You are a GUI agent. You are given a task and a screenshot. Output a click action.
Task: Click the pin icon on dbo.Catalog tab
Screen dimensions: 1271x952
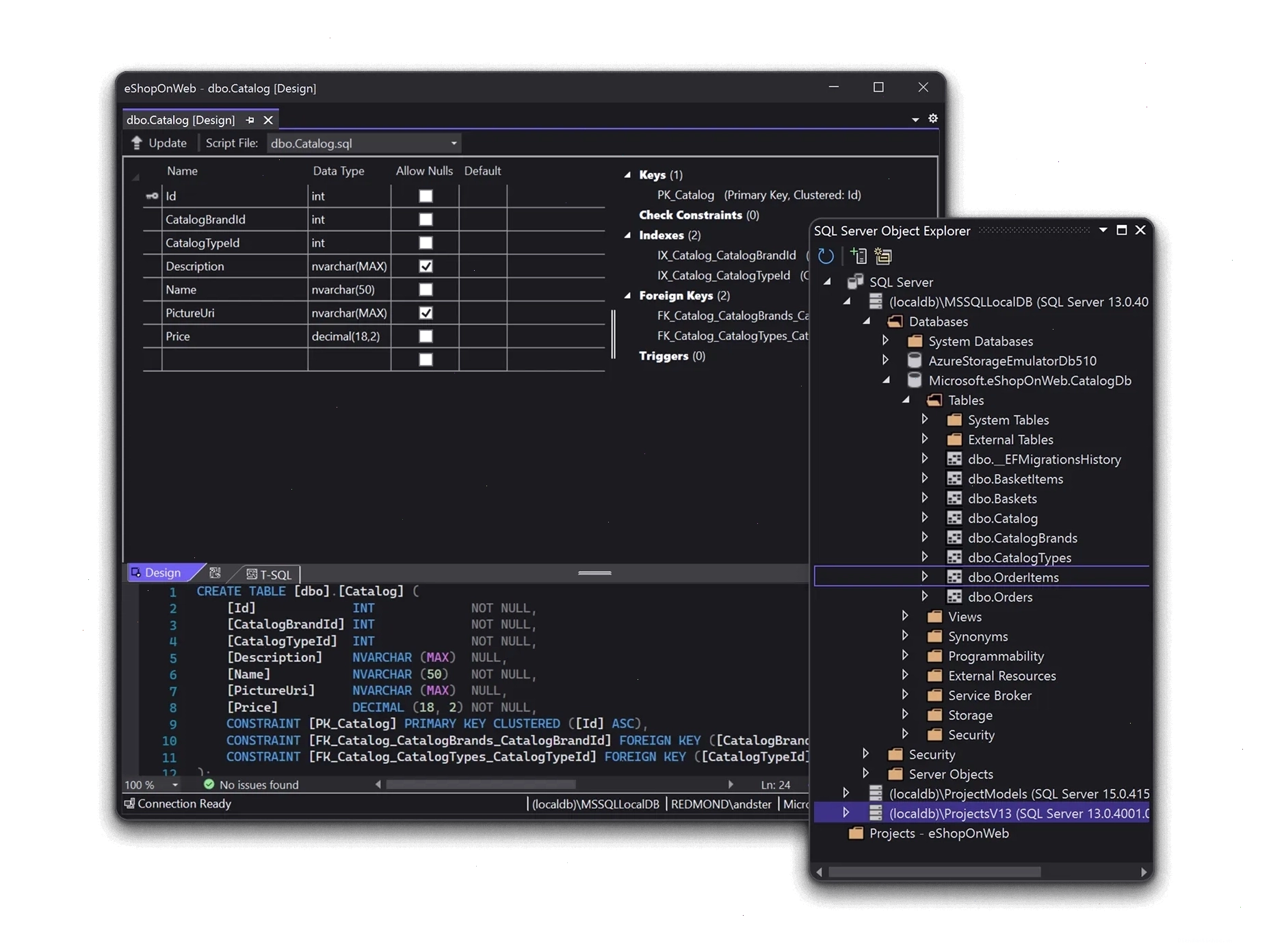250,120
